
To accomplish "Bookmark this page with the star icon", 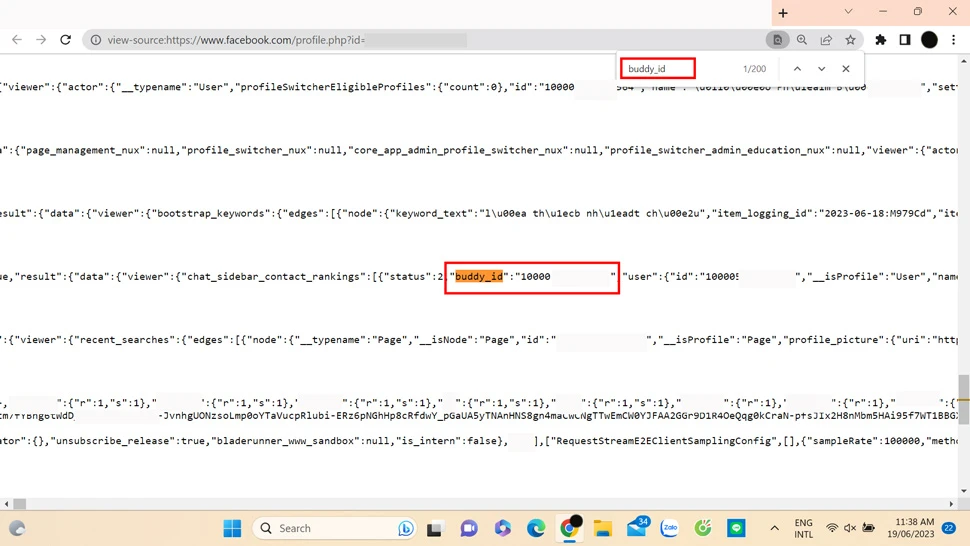I will click(850, 40).
